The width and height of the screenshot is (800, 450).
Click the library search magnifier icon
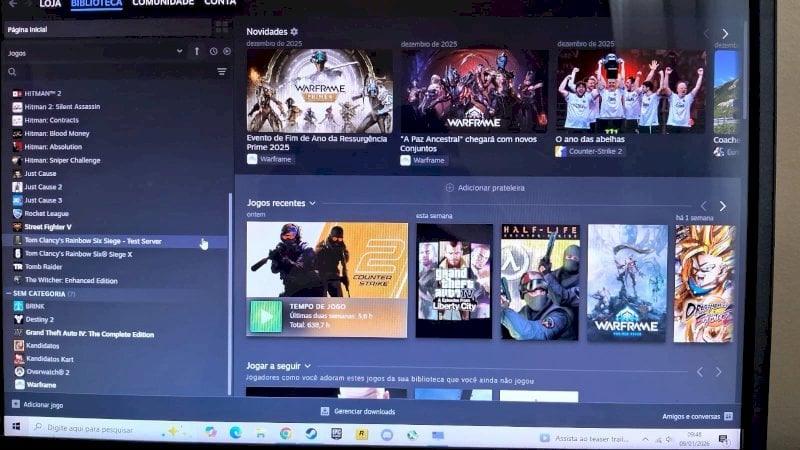point(13,72)
